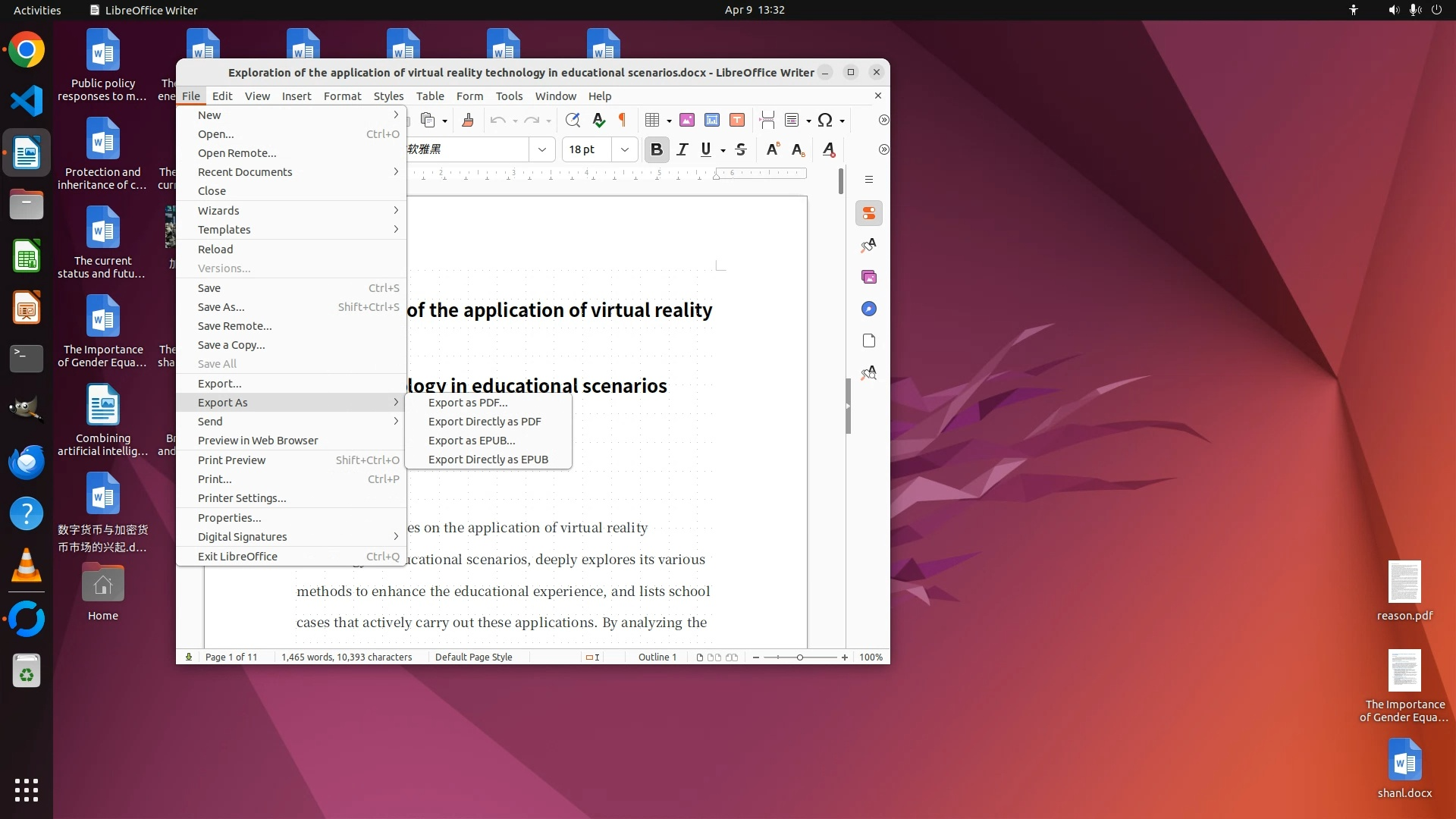Choose Export as PDF... submenu entry
Viewport: 1456px width, 819px height.
point(468,403)
